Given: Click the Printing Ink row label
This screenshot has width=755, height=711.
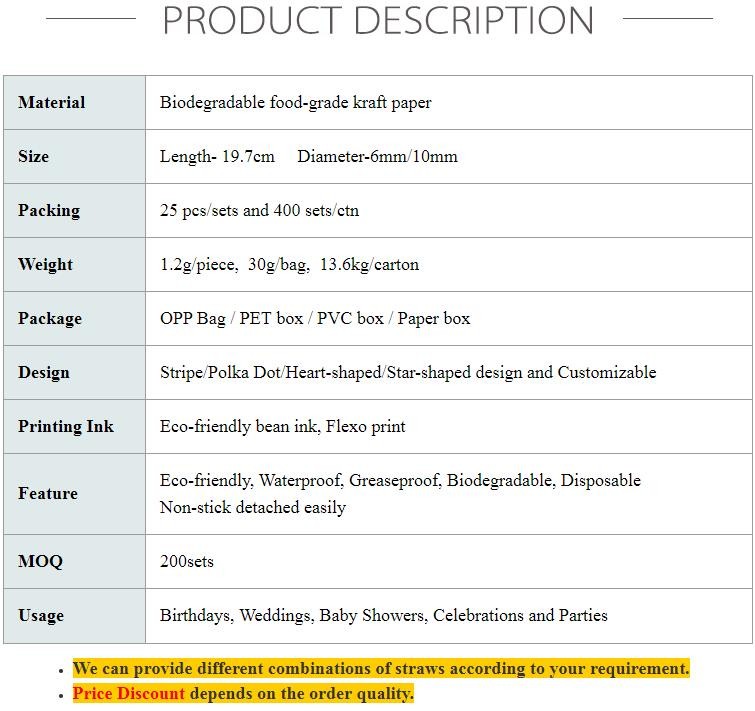Looking at the screenshot, I should tap(66, 426).
